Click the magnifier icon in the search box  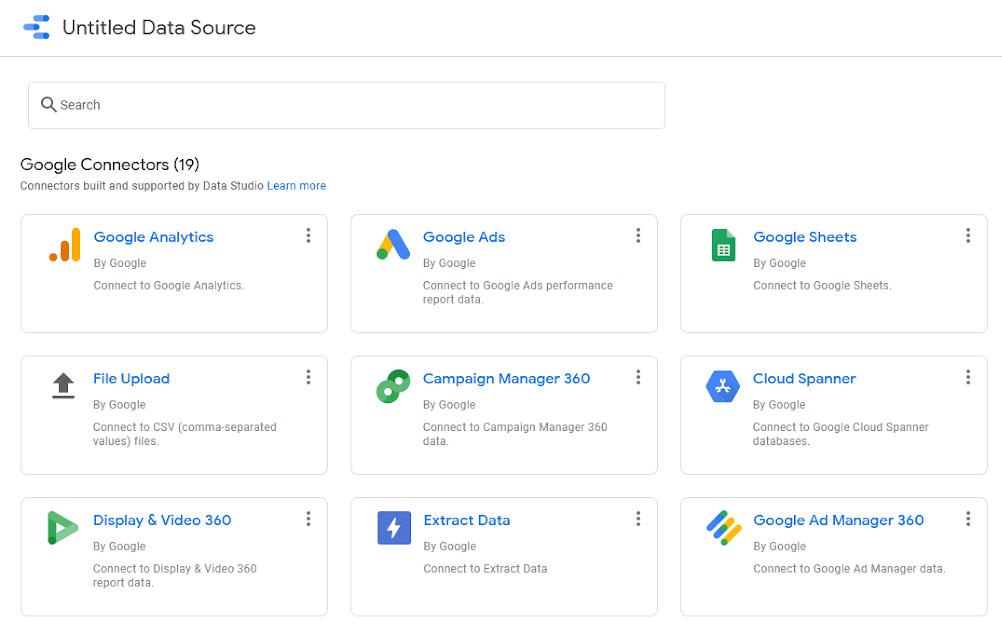49,104
